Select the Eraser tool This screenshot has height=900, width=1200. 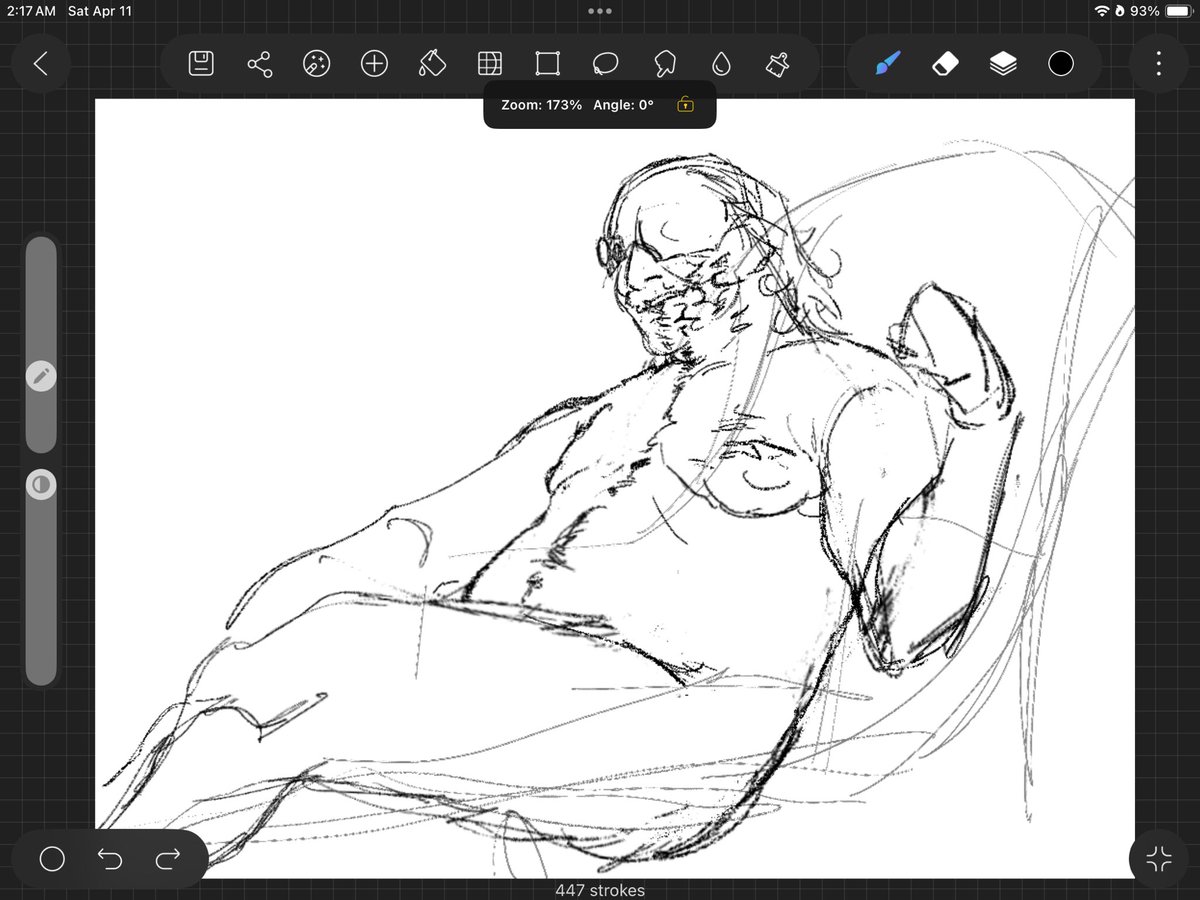(945, 63)
